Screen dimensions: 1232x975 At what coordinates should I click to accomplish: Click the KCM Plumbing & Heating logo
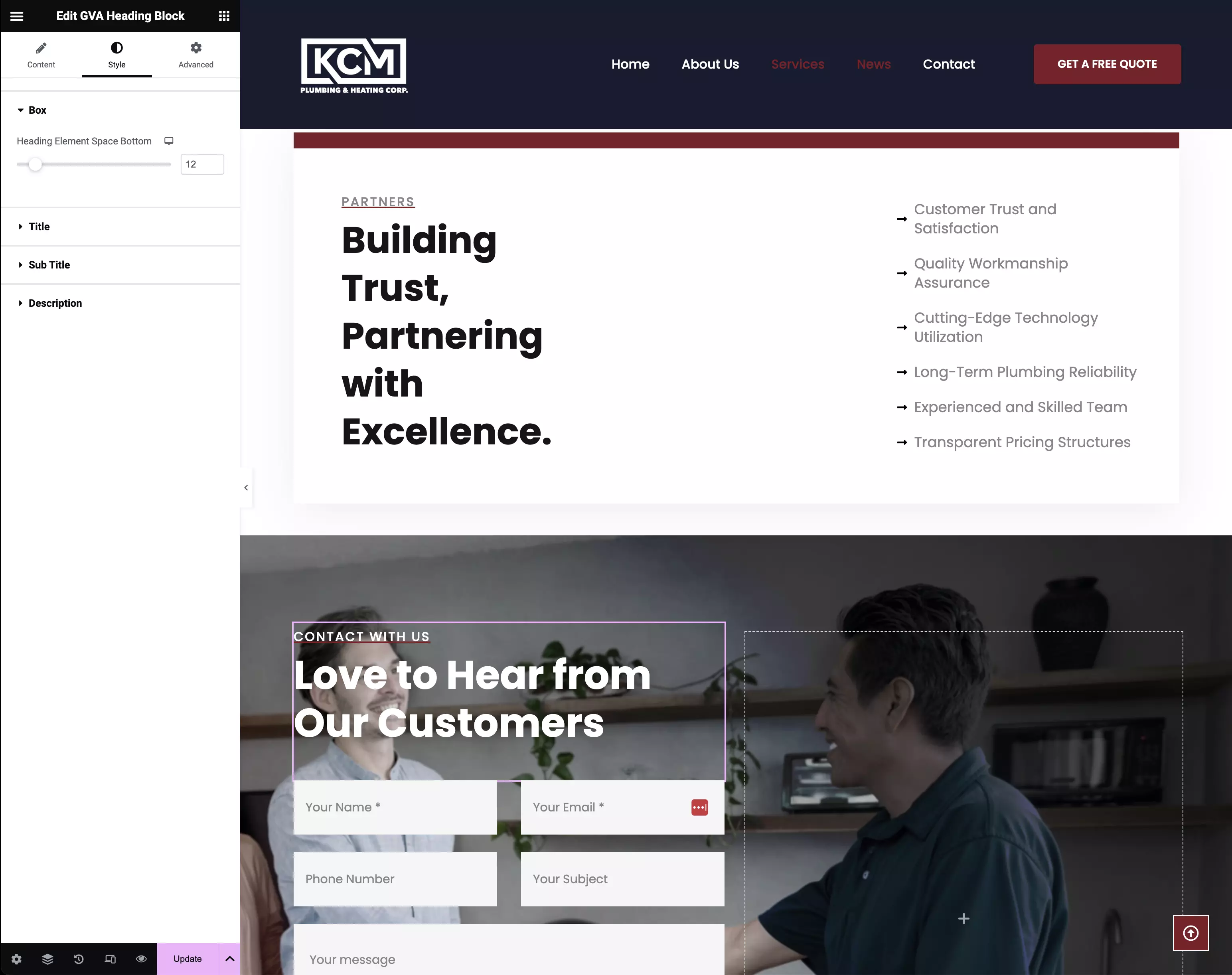(354, 65)
